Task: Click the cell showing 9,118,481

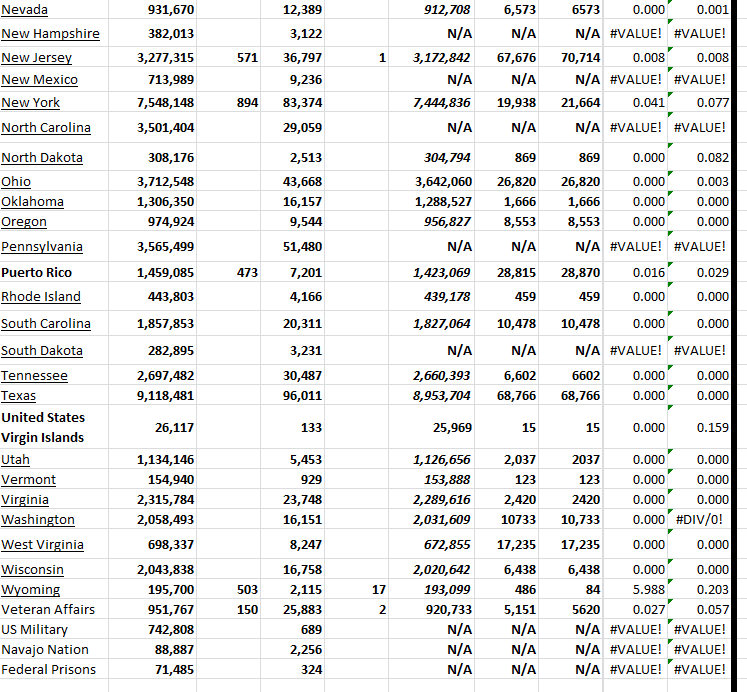Action: [165, 395]
